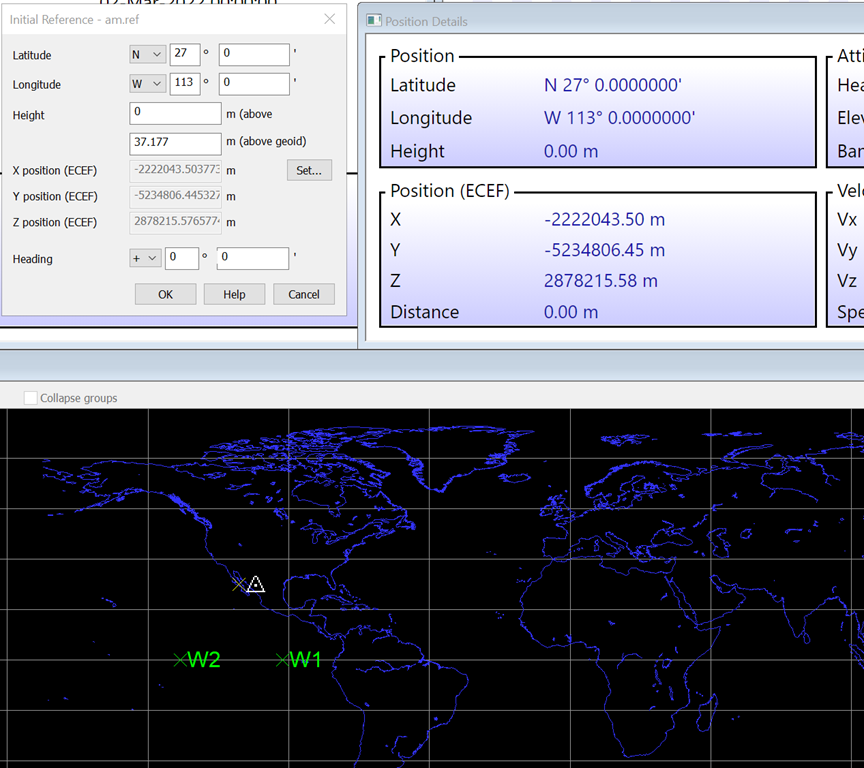Click the Latitude degrees field showing 27

(x=184, y=55)
